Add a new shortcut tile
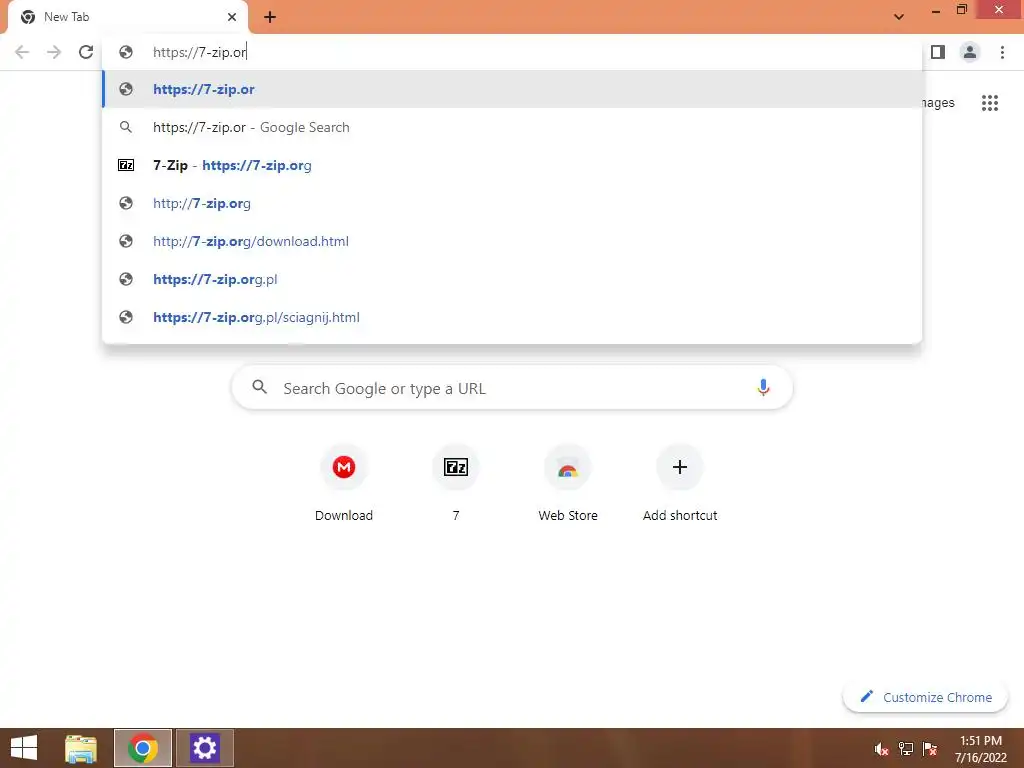 680,483
